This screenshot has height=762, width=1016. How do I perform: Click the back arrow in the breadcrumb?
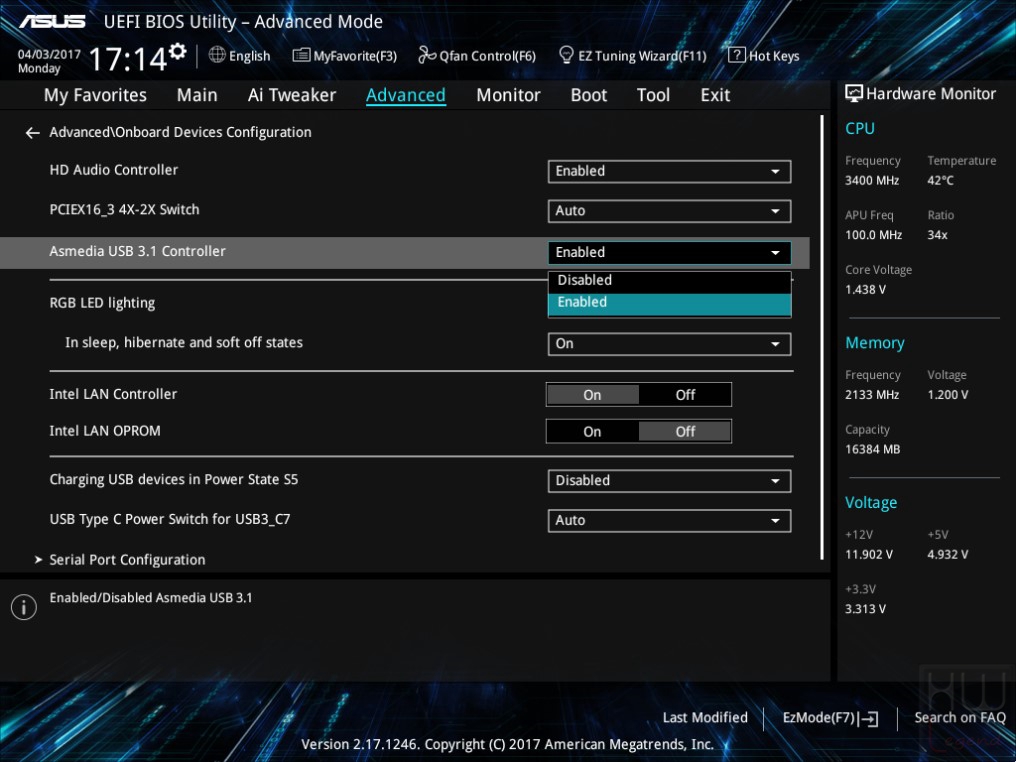click(32, 133)
